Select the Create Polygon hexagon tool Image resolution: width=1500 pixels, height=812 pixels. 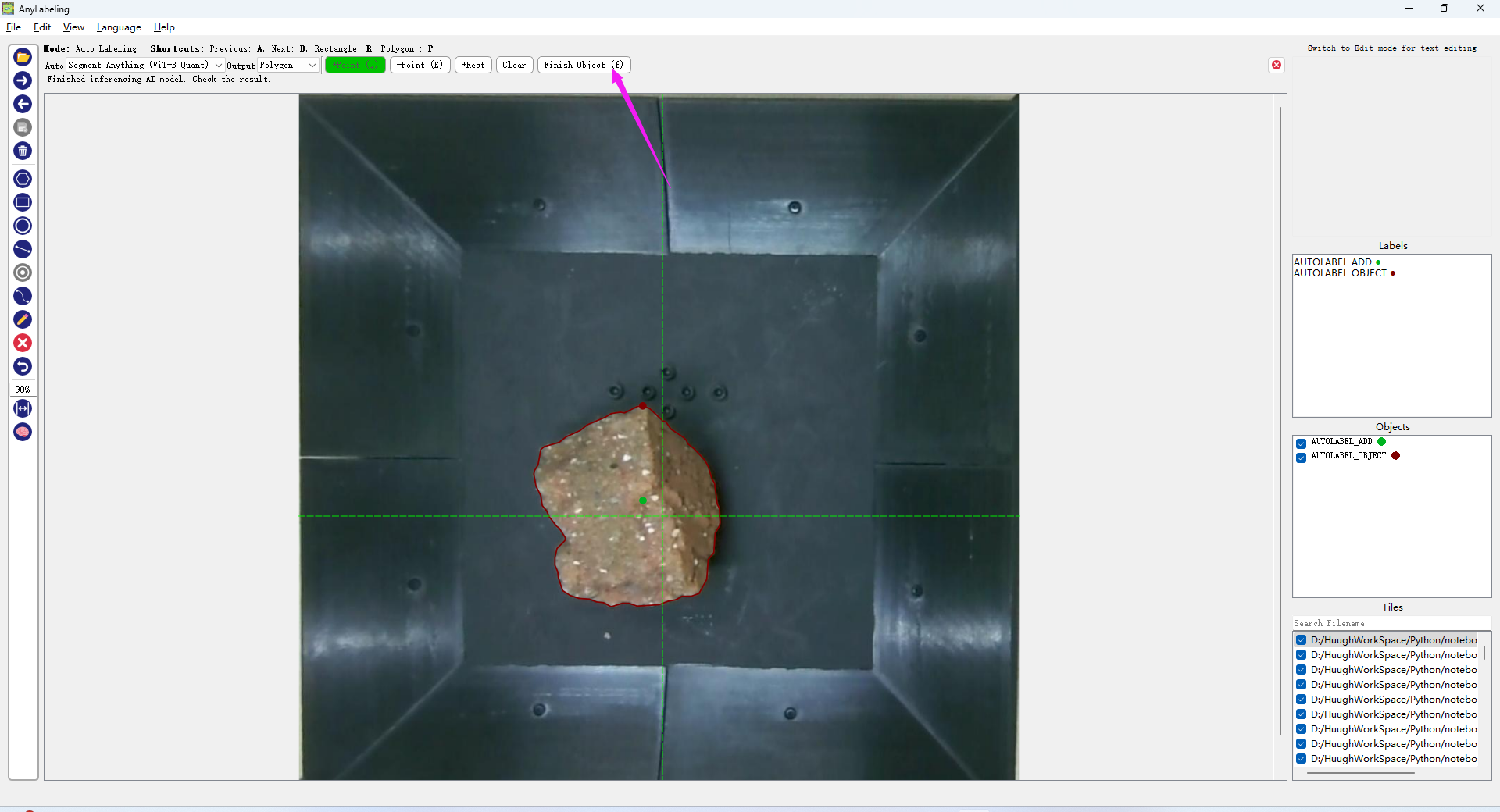(23, 179)
